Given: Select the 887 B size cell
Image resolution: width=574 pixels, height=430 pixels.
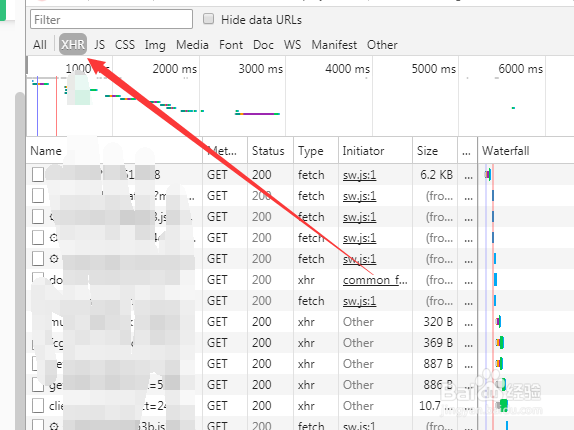Looking at the screenshot, I should [x=438, y=364].
